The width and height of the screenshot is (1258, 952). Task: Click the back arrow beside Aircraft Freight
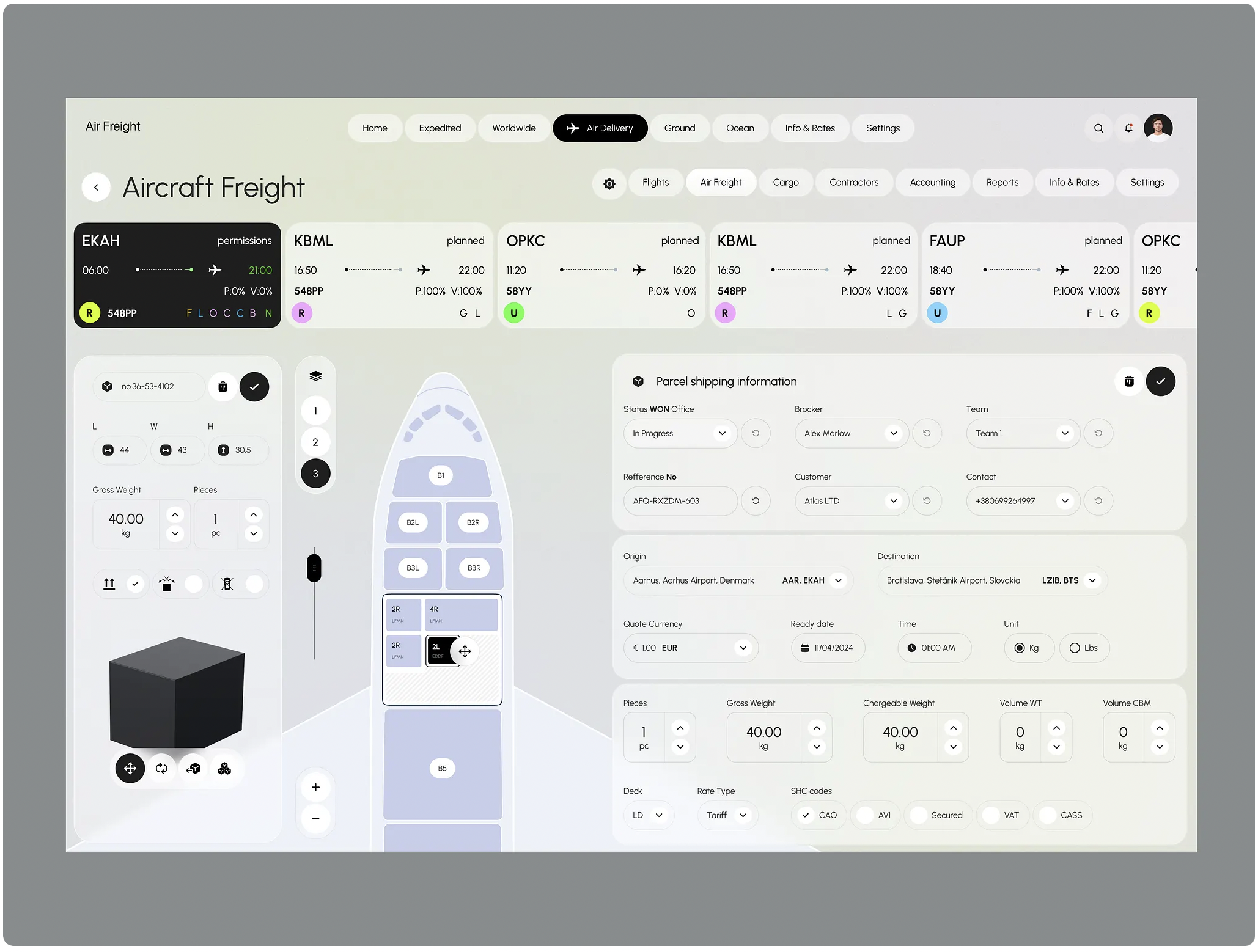coord(97,188)
